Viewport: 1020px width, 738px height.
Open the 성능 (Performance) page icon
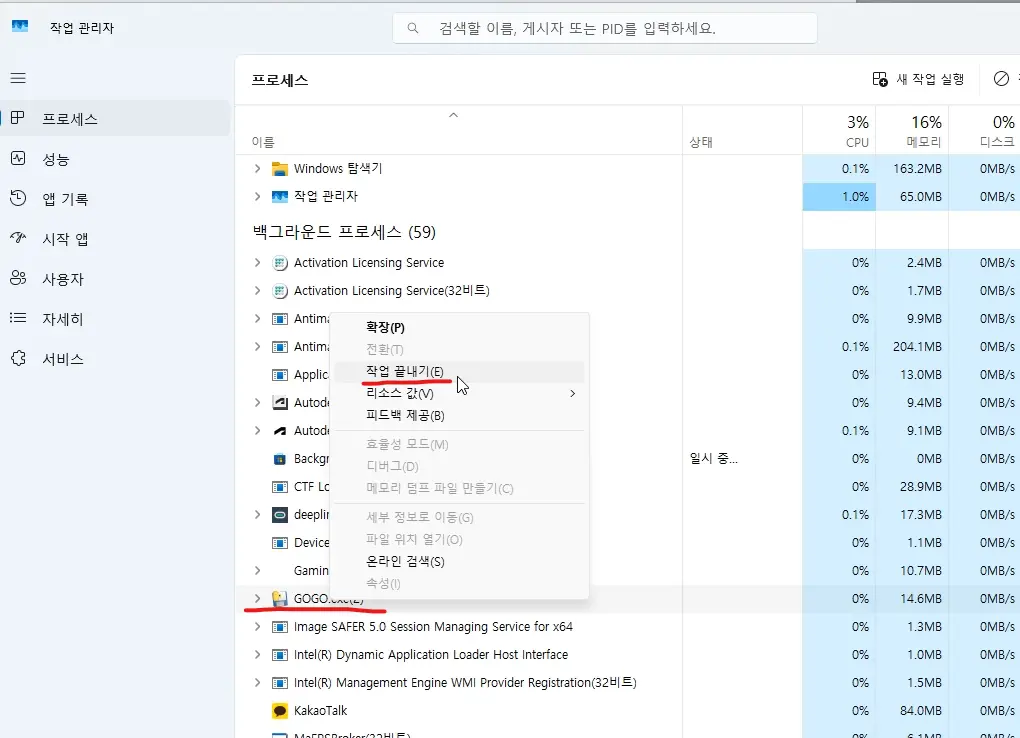(18, 159)
